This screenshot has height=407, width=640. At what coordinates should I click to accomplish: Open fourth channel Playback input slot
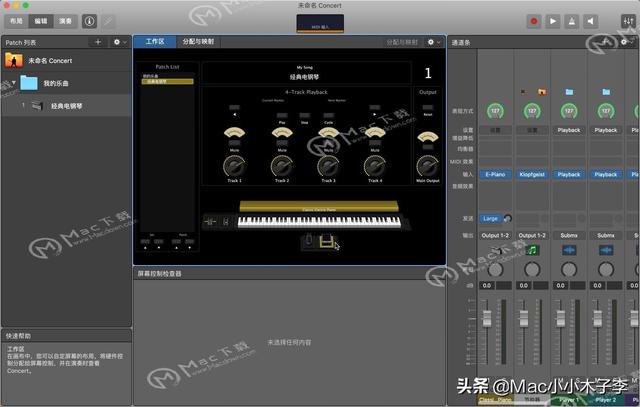(x=606, y=174)
